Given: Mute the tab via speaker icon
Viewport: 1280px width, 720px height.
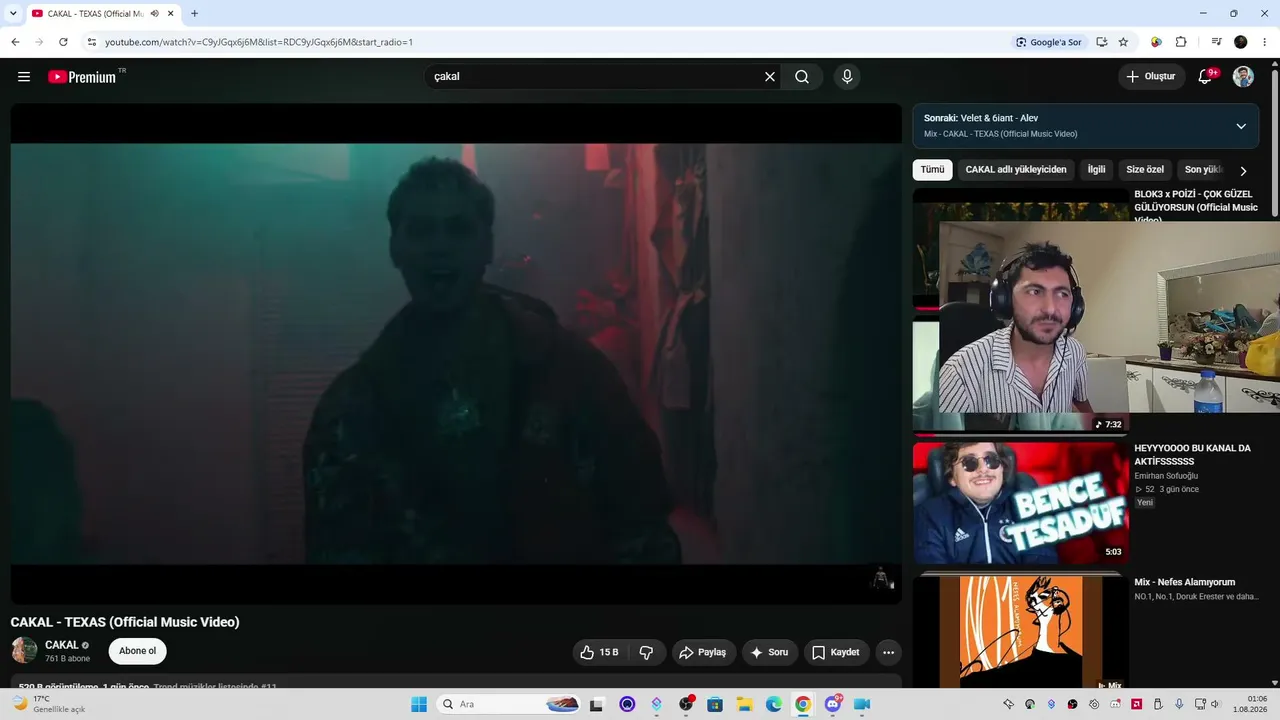Looking at the screenshot, I should (x=154, y=14).
